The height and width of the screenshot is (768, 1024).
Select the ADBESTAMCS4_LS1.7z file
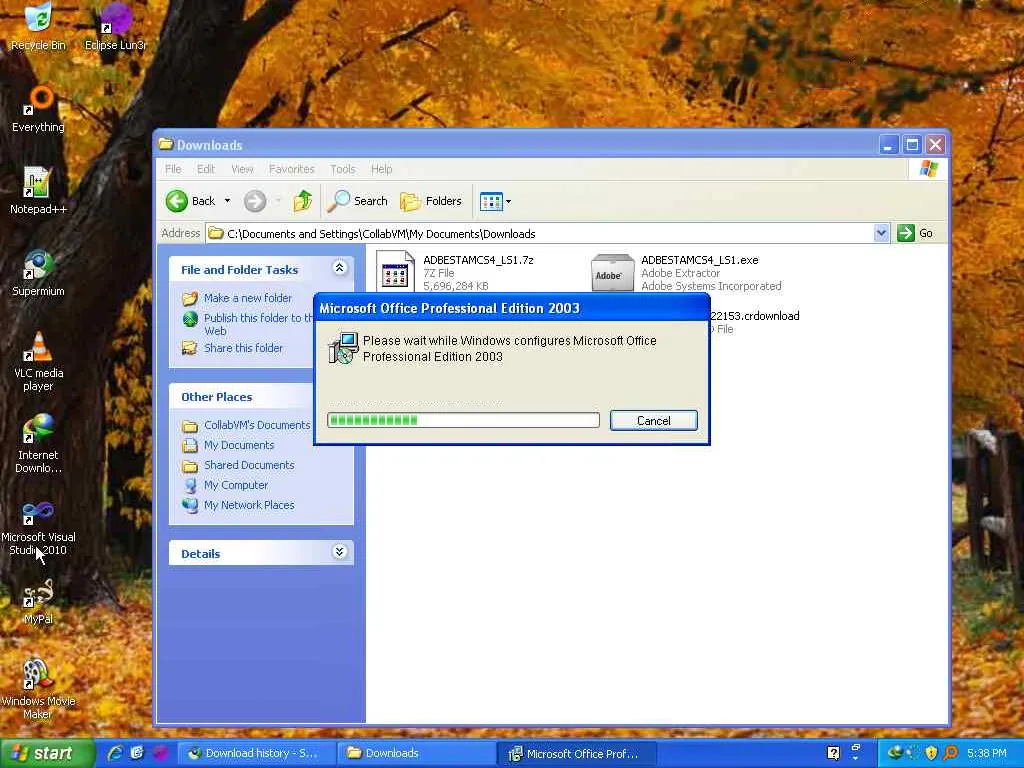pos(456,272)
